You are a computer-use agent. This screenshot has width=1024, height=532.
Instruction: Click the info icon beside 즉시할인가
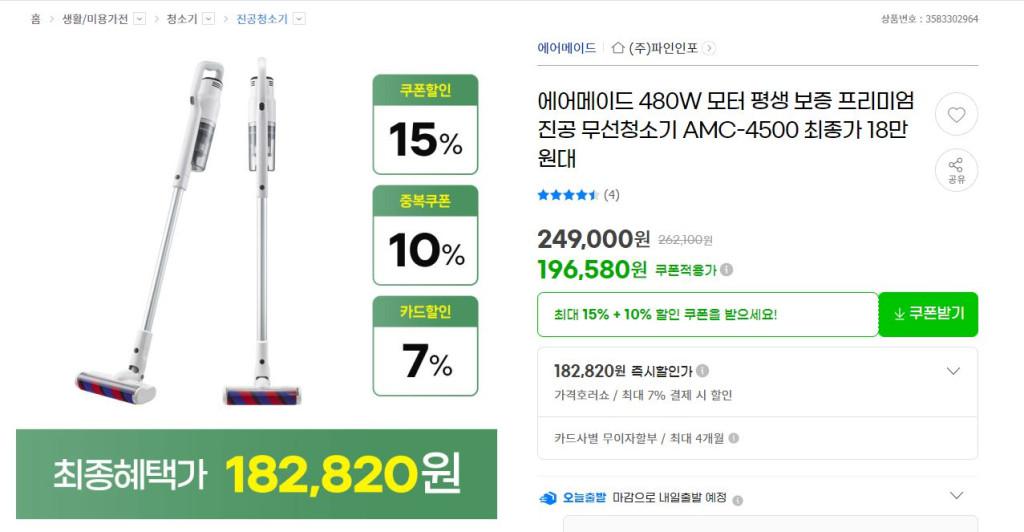pos(703,371)
